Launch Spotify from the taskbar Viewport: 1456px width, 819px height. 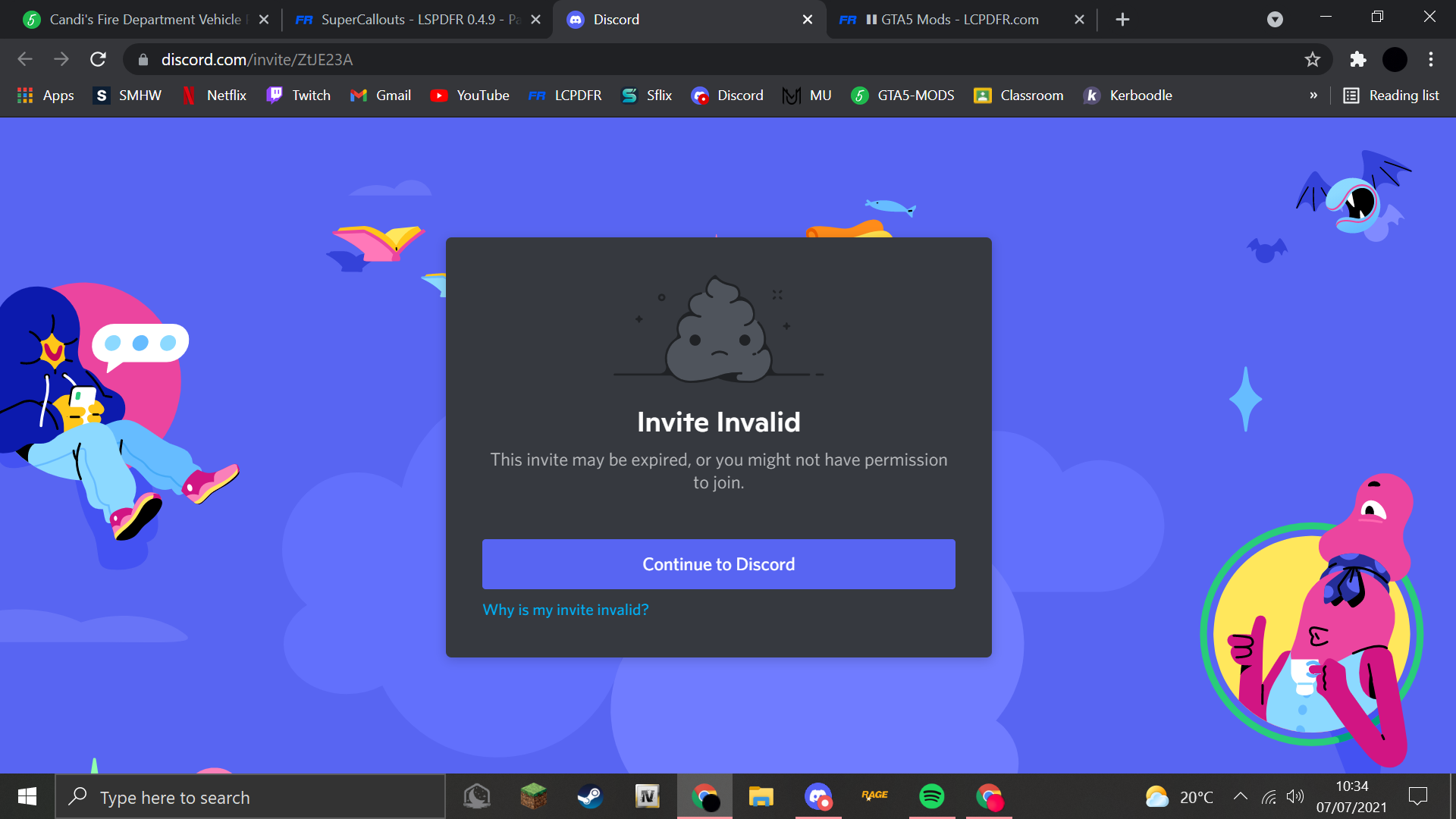coord(931,796)
